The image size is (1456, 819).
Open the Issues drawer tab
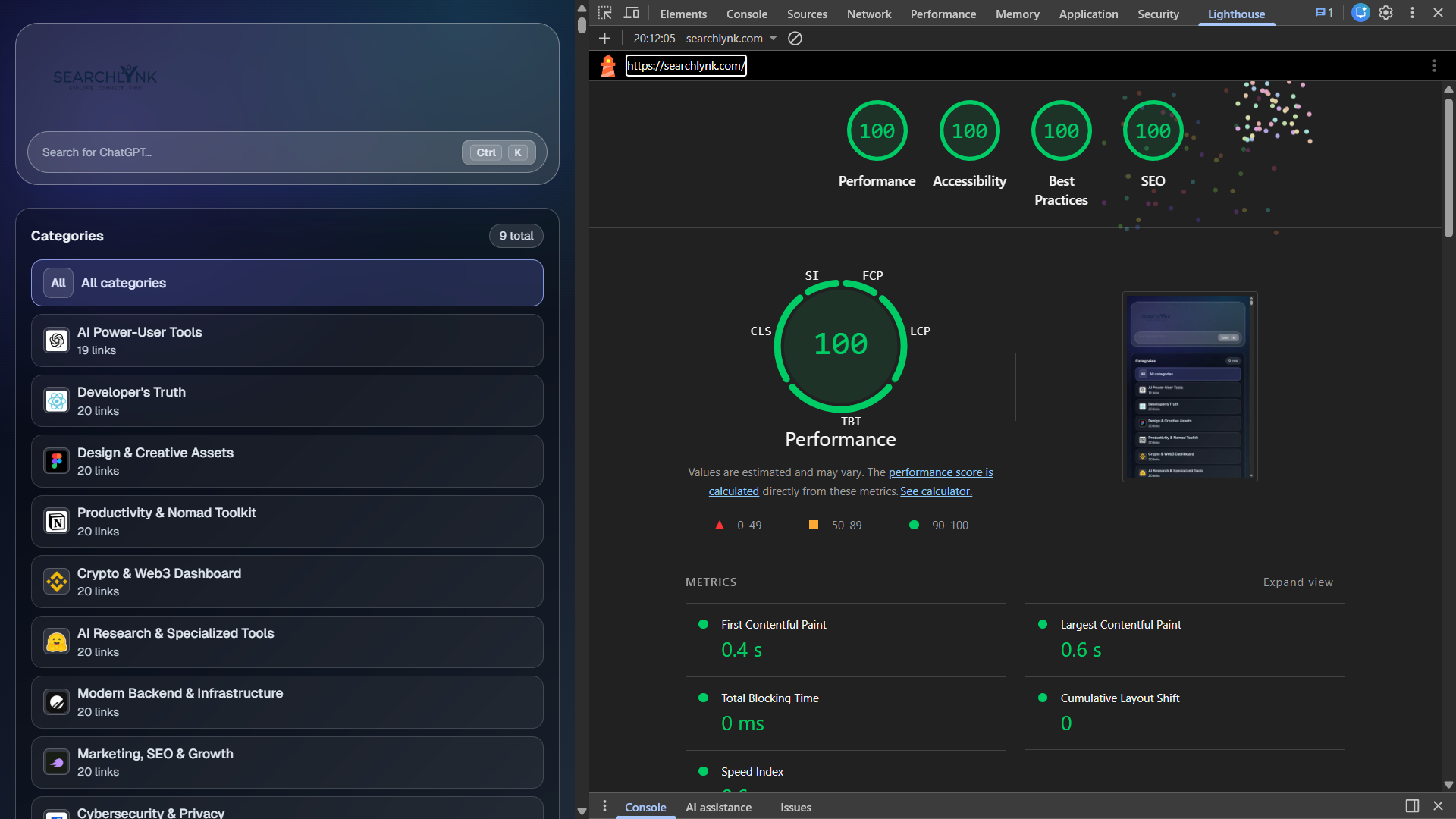click(795, 807)
